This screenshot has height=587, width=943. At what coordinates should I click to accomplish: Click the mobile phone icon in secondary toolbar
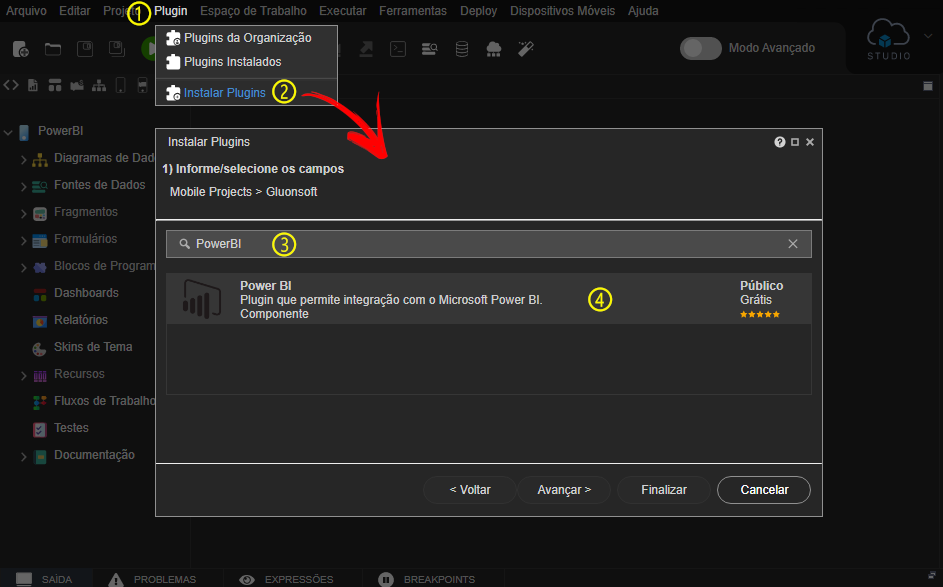coord(120,85)
